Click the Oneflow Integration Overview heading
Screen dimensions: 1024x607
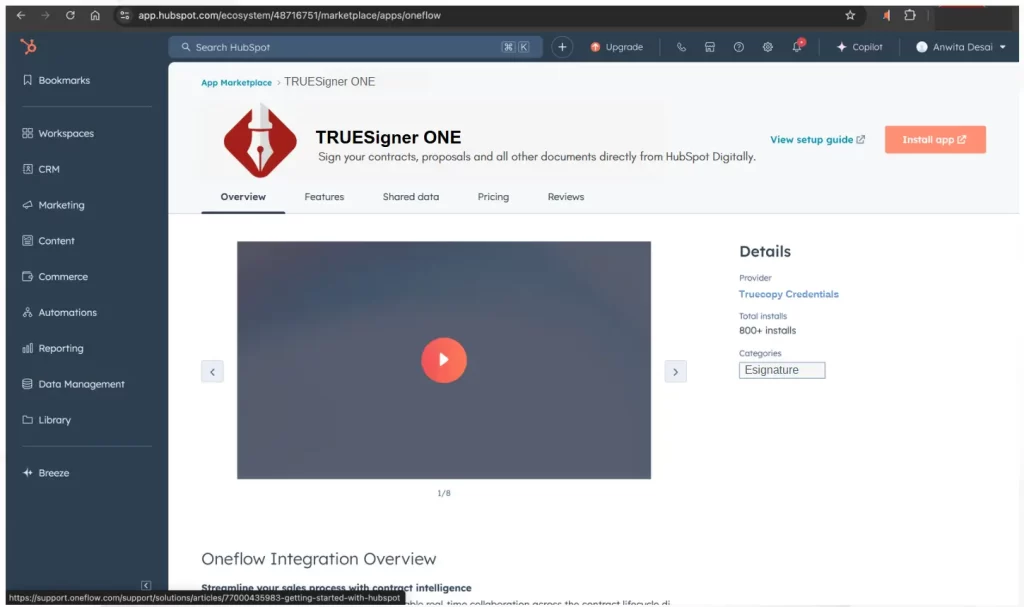click(319, 559)
